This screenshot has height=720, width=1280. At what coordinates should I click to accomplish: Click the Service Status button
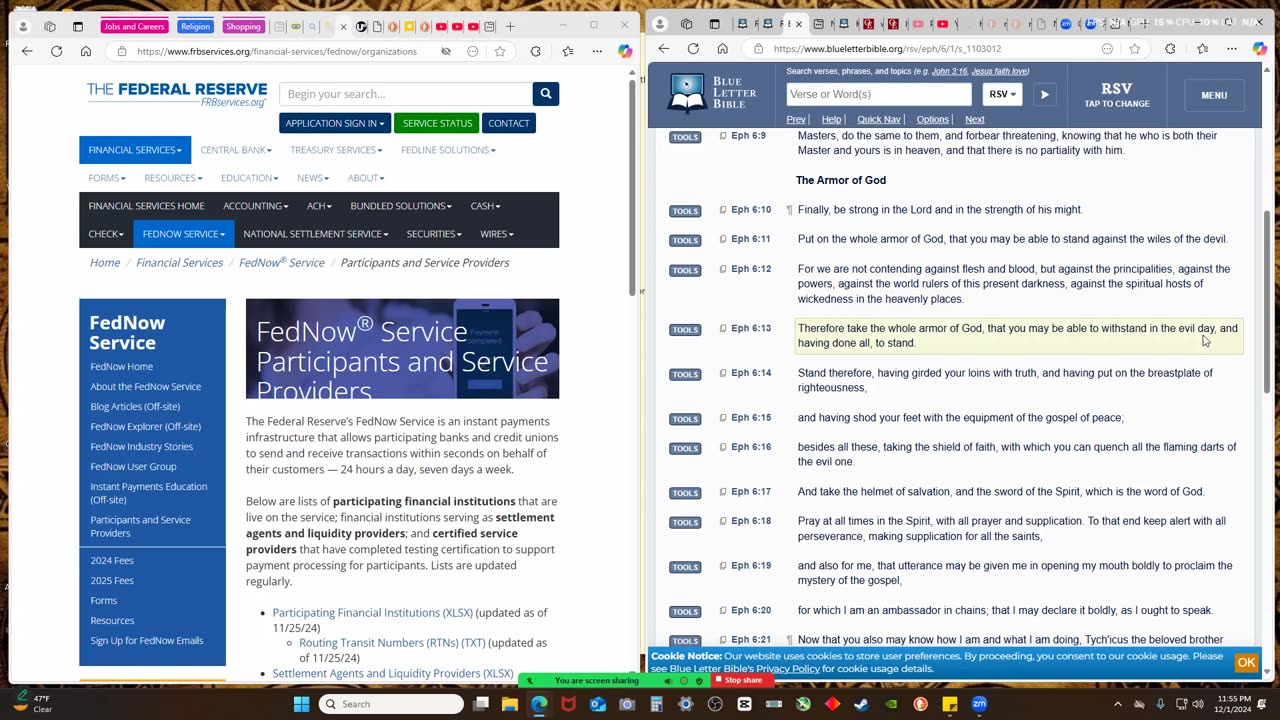[x=437, y=123]
